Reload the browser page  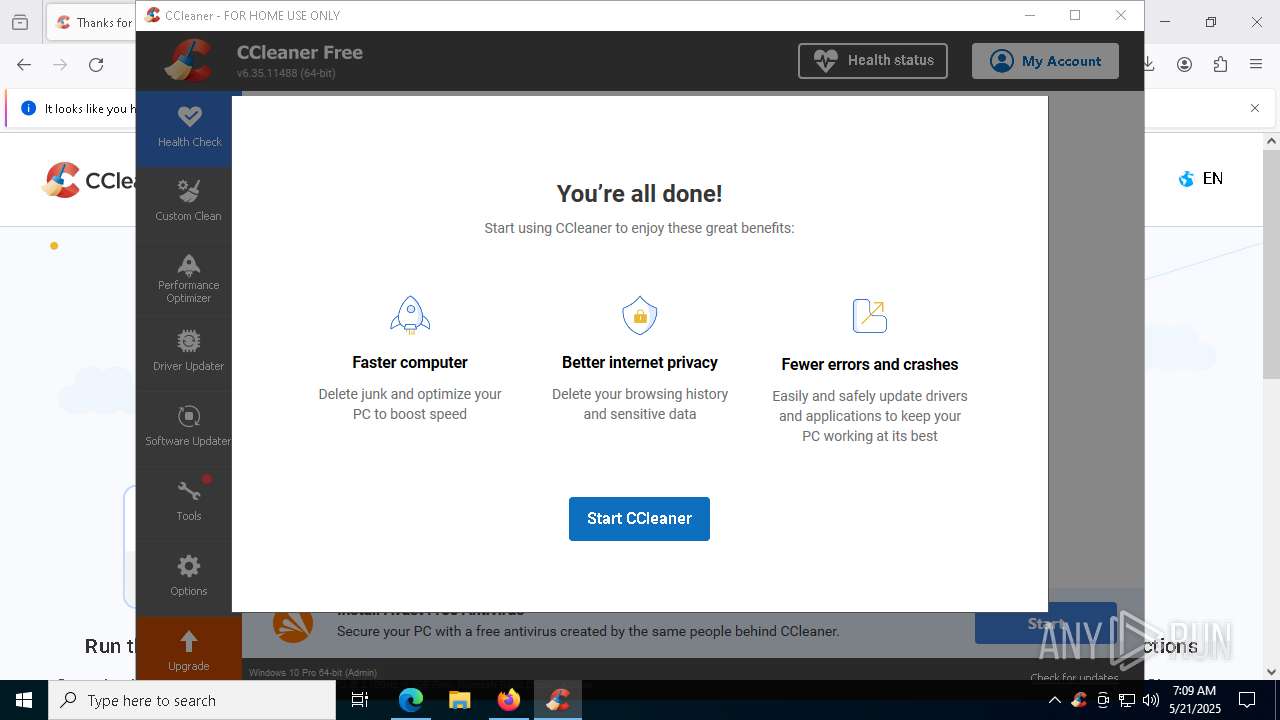point(96,65)
